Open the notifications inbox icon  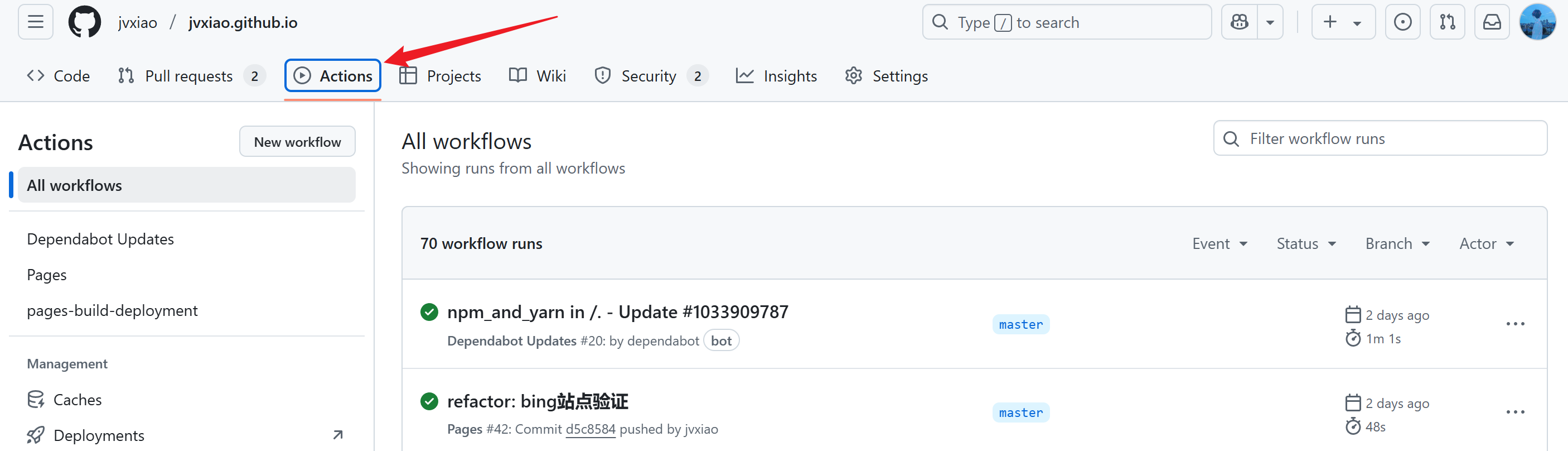coord(1491,22)
